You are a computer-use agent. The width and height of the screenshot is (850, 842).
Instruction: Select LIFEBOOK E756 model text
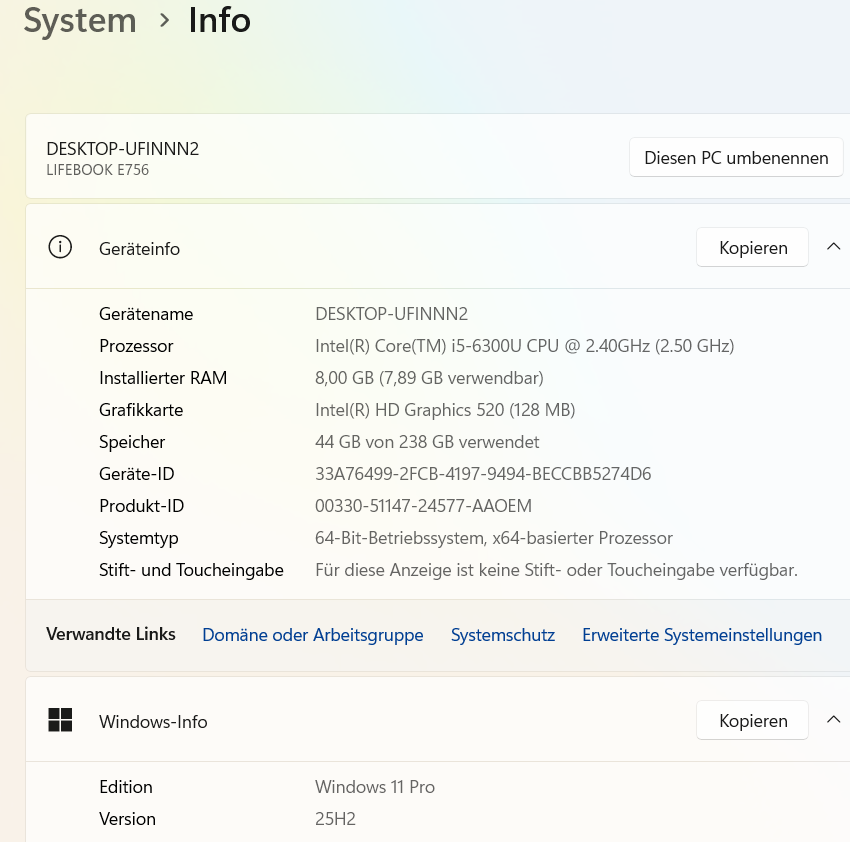(98, 170)
